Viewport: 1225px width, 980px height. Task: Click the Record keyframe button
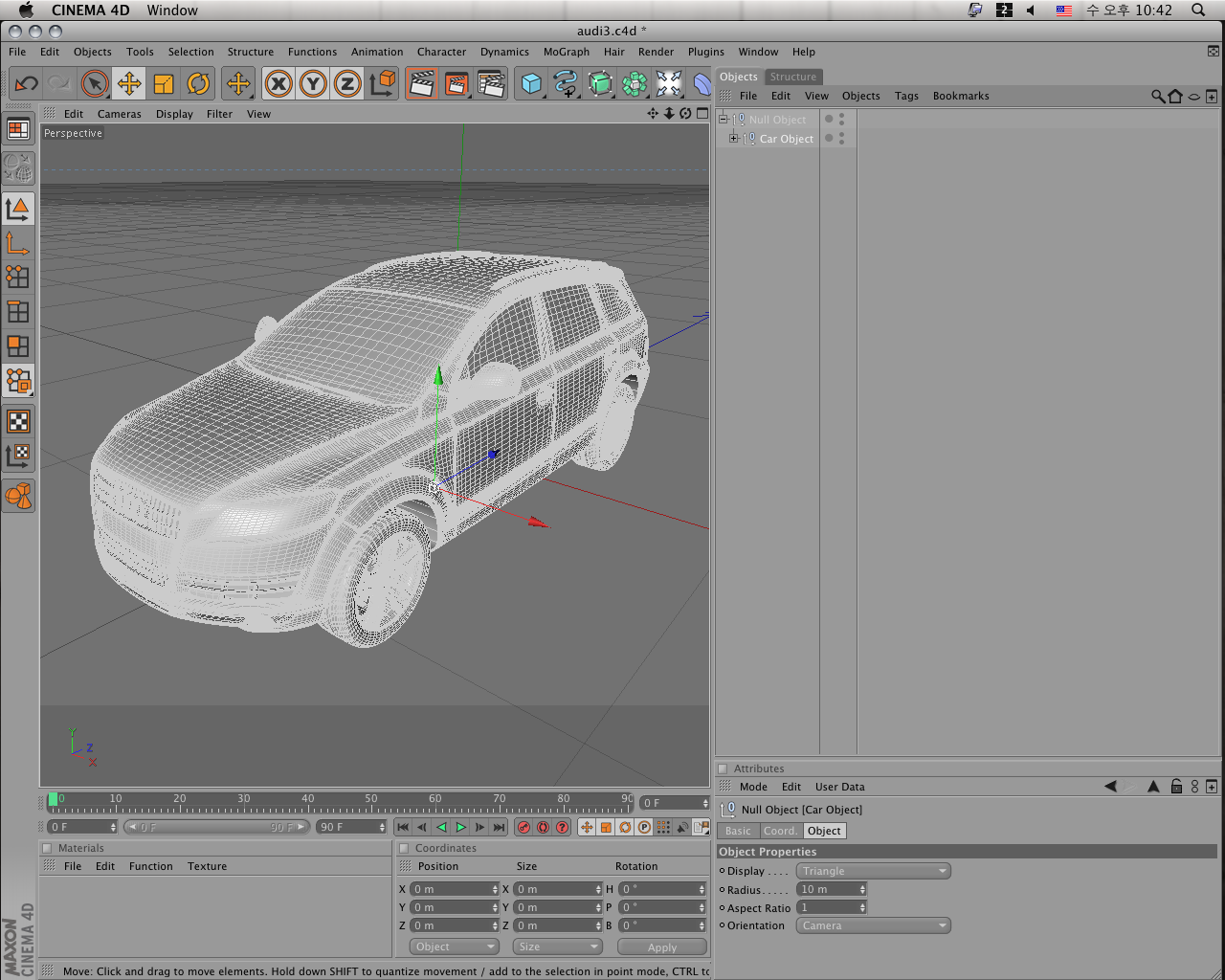pos(523,827)
